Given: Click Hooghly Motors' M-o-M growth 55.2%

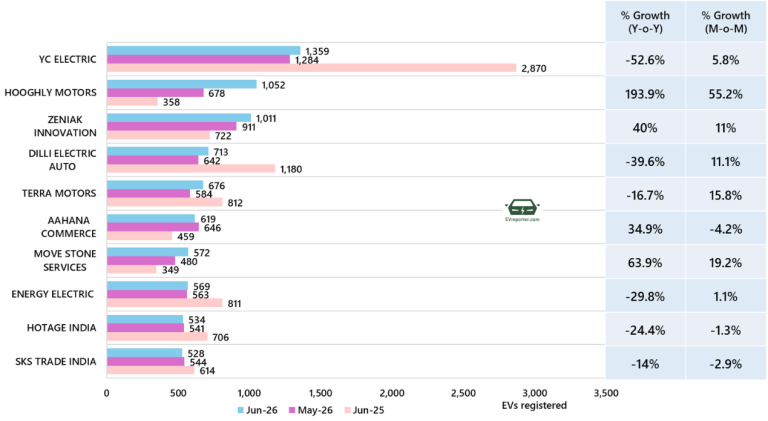Looking at the screenshot, I should [726, 94].
